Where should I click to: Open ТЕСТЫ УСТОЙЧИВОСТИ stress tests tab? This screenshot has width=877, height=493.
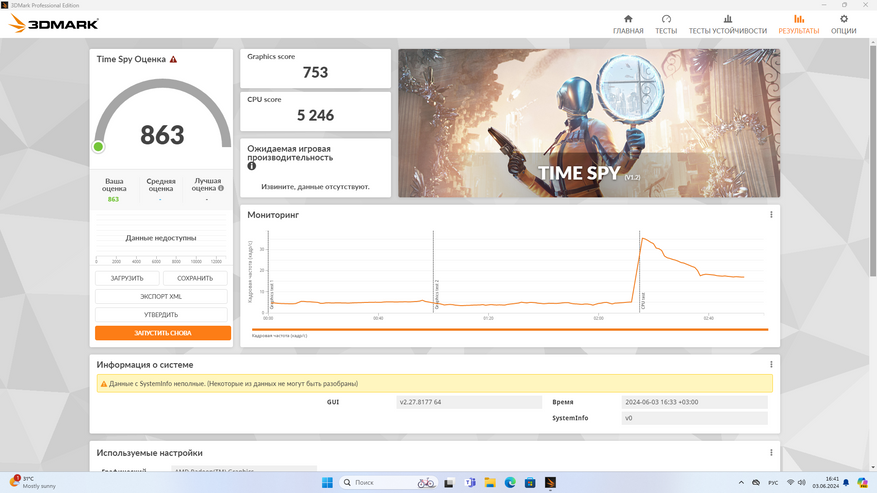pyautogui.click(x=727, y=25)
